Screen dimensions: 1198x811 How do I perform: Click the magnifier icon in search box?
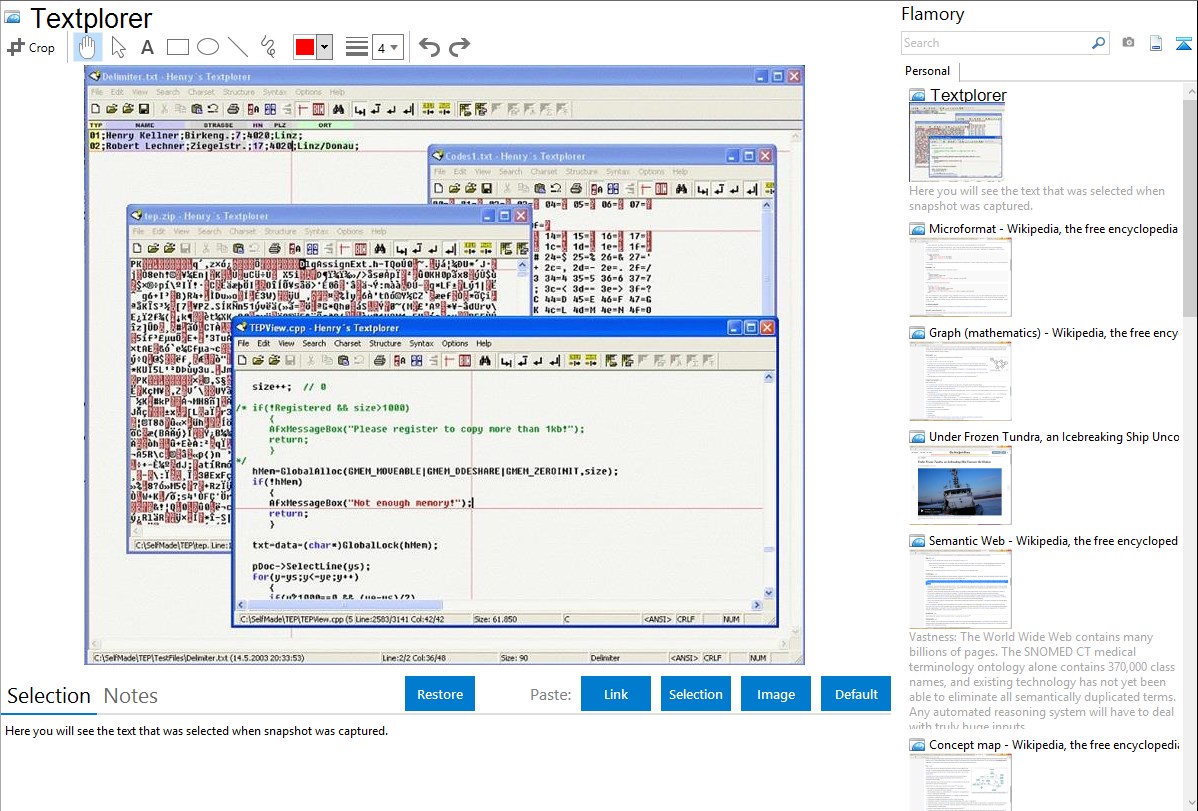pyautogui.click(x=1098, y=43)
